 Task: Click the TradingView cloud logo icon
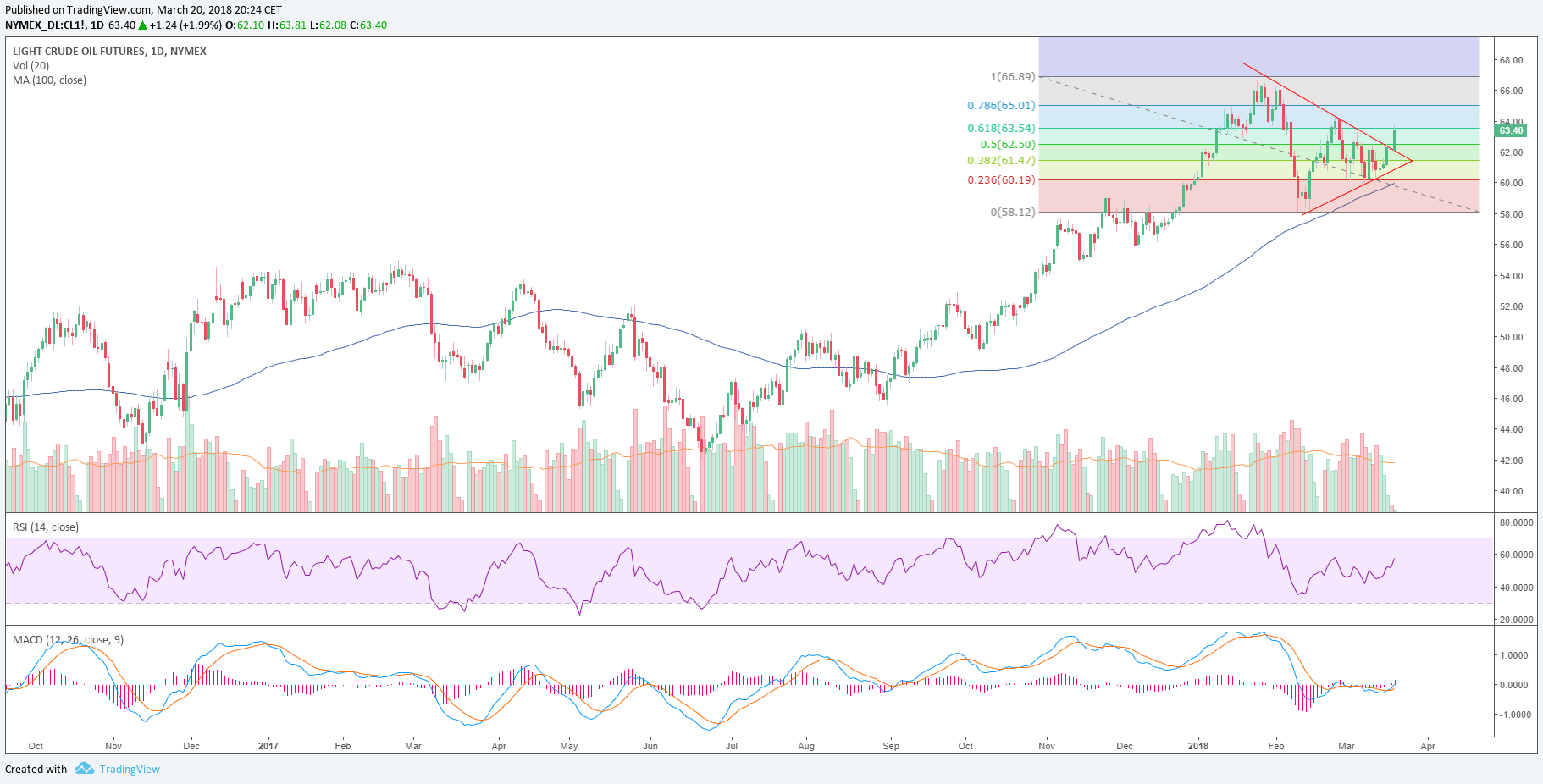pos(84,769)
